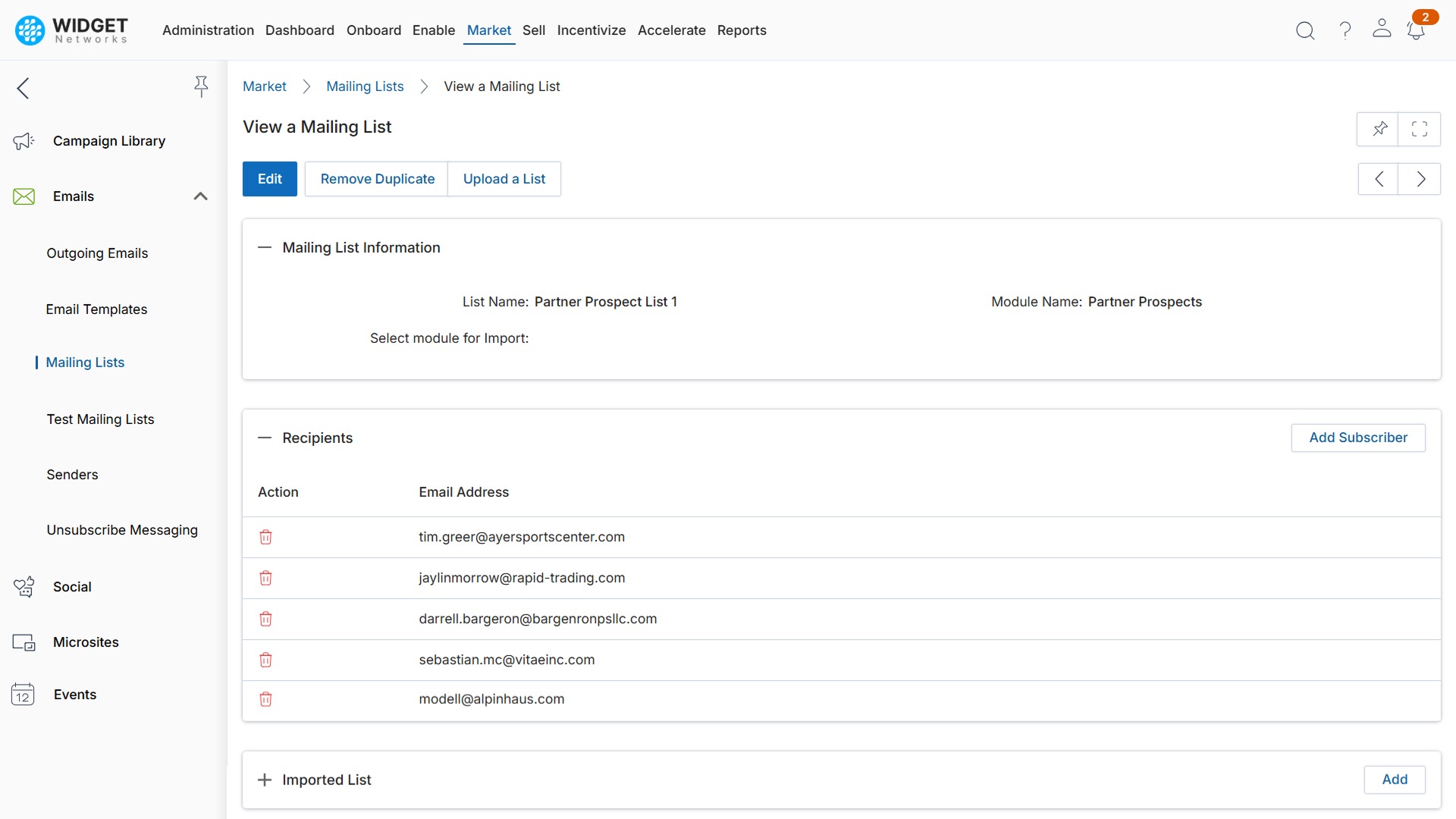The width and height of the screenshot is (1456, 819).
Task: Switch to the Reports section
Action: click(x=742, y=30)
